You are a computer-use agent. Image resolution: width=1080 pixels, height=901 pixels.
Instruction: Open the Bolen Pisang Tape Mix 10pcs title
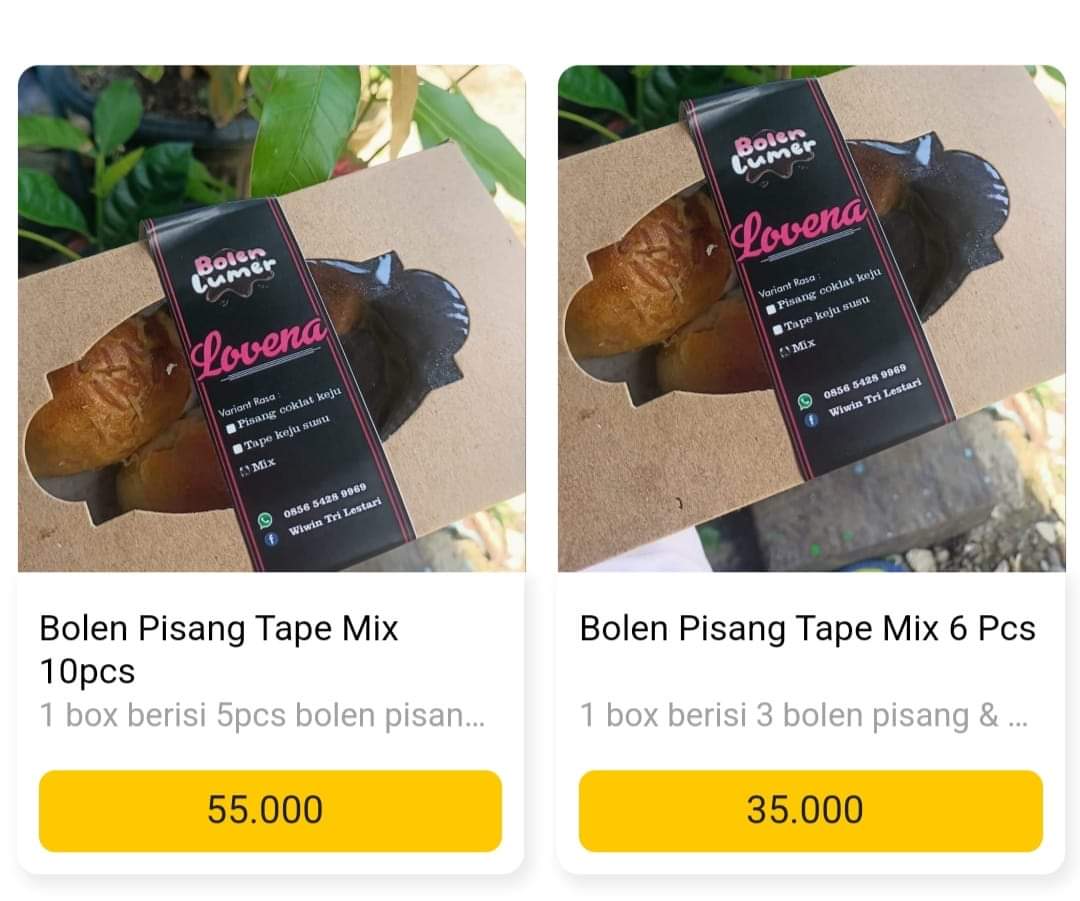pyautogui.click(x=219, y=649)
